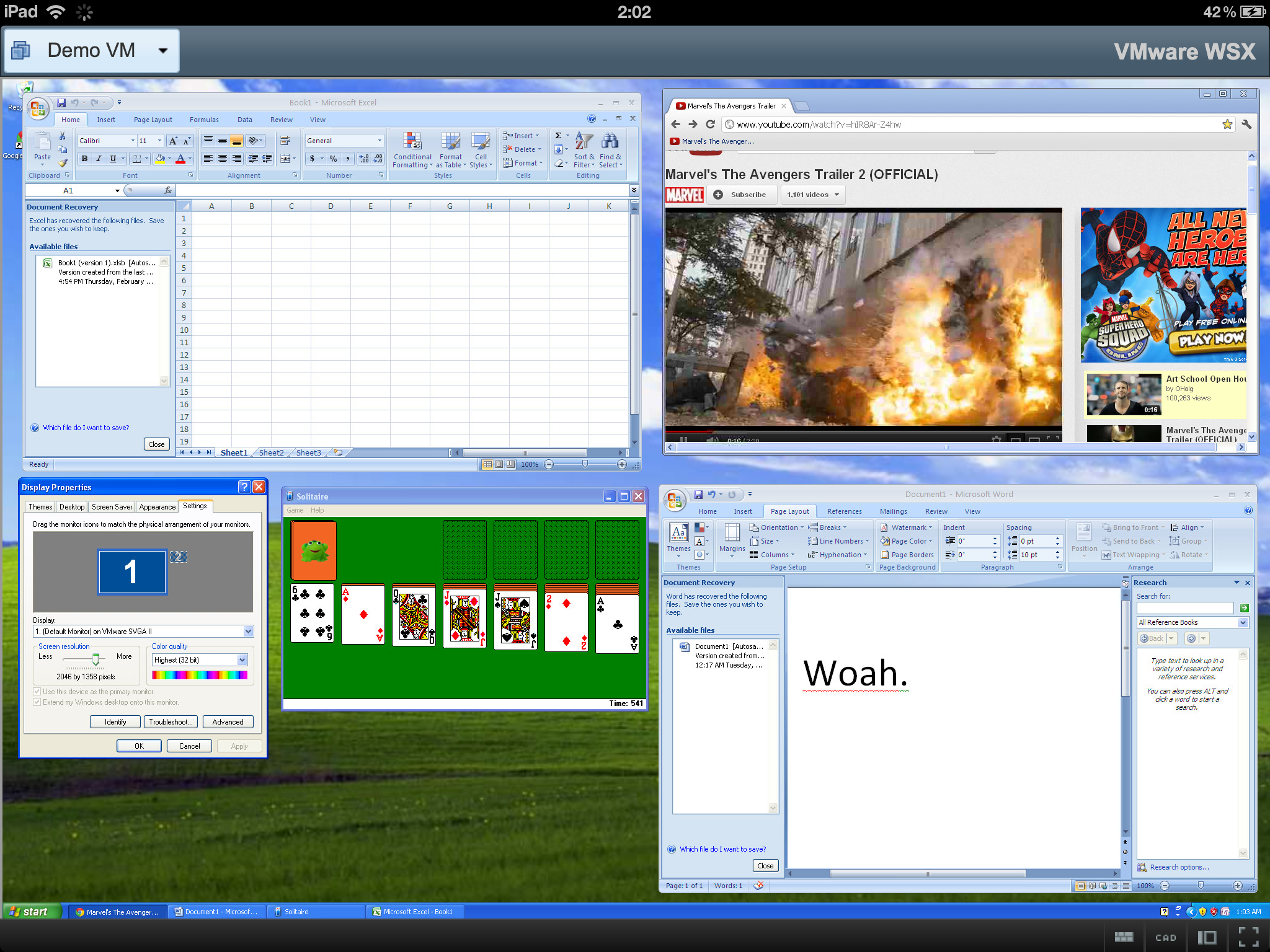
Task: Toggle Bold formatting in Excel ribbon
Action: (x=84, y=159)
